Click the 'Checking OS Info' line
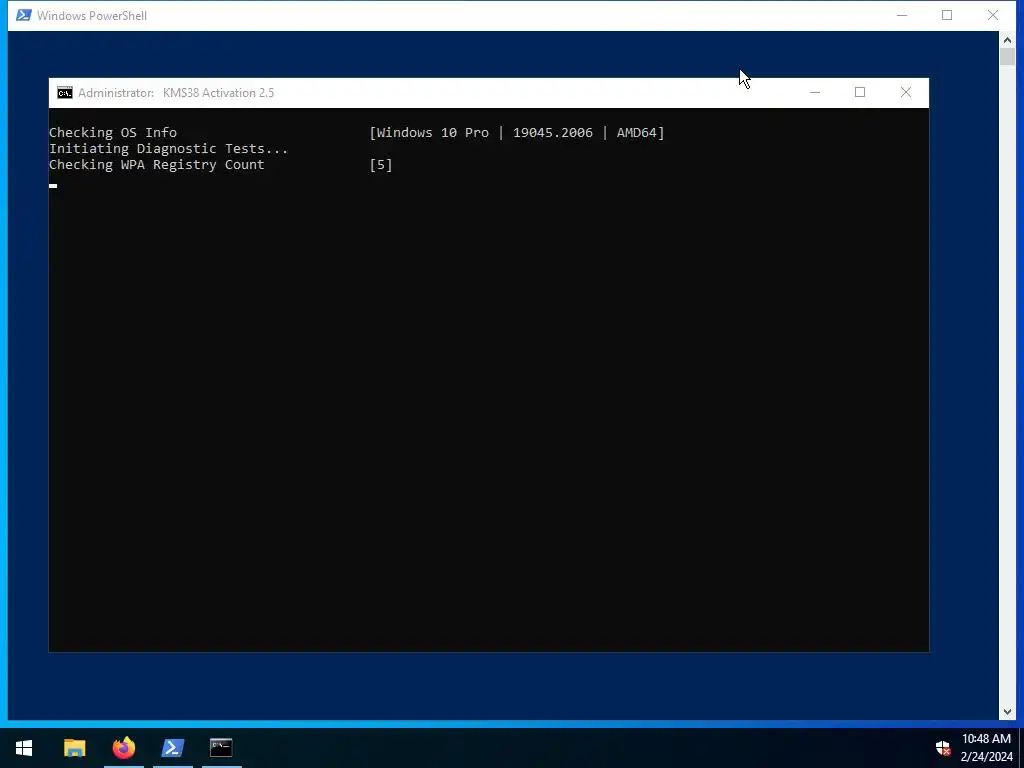Viewport: 1024px width, 768px height. pyautogui.click(x=113, y=133)
